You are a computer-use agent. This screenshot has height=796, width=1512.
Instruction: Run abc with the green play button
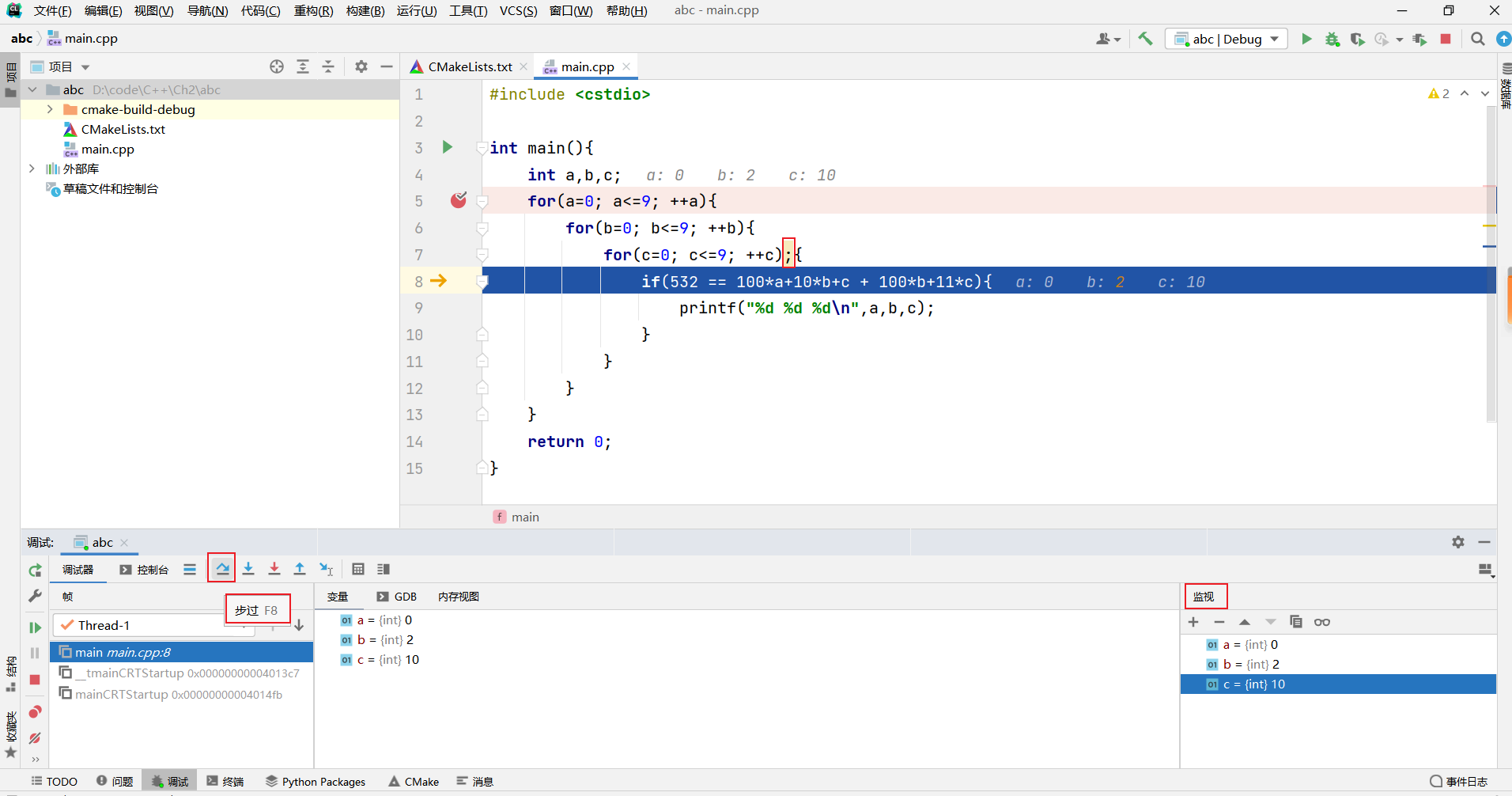pyautogui.click(x=1306, y=39)
